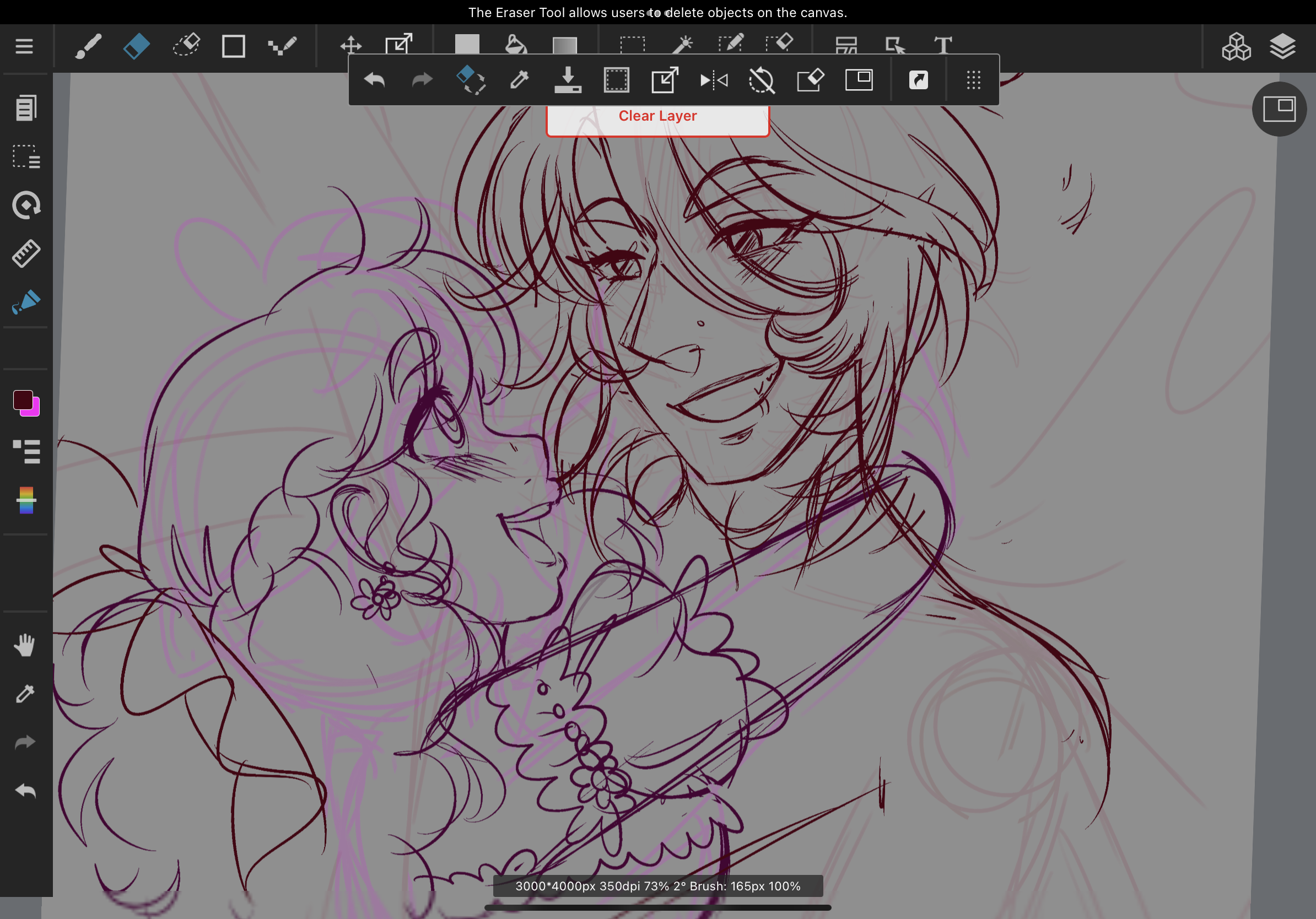Save the canvas with download icon
The height and width of the screenshot is (919, 1316).
(568, 80)
